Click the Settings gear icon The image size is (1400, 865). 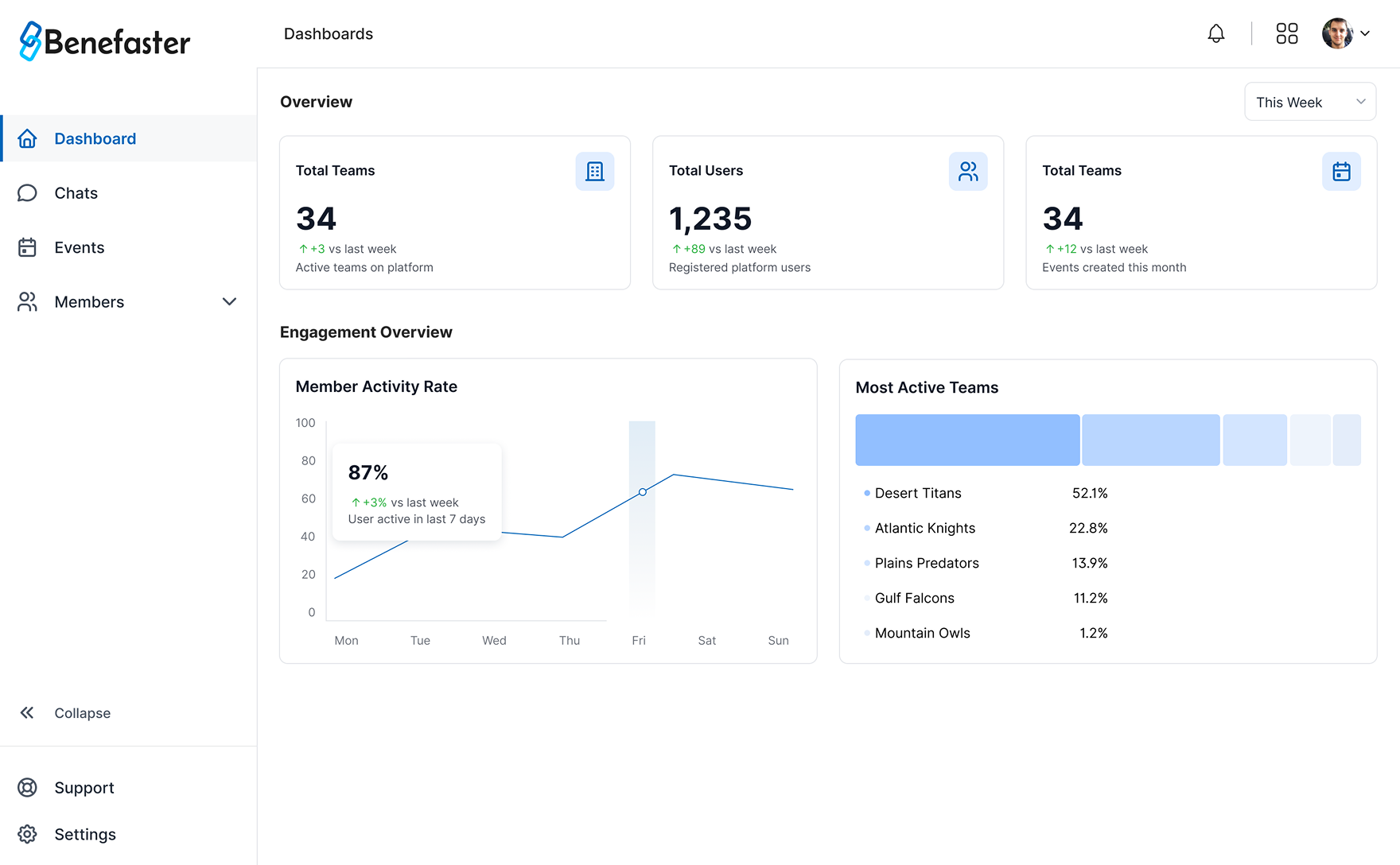coord(27,834)
